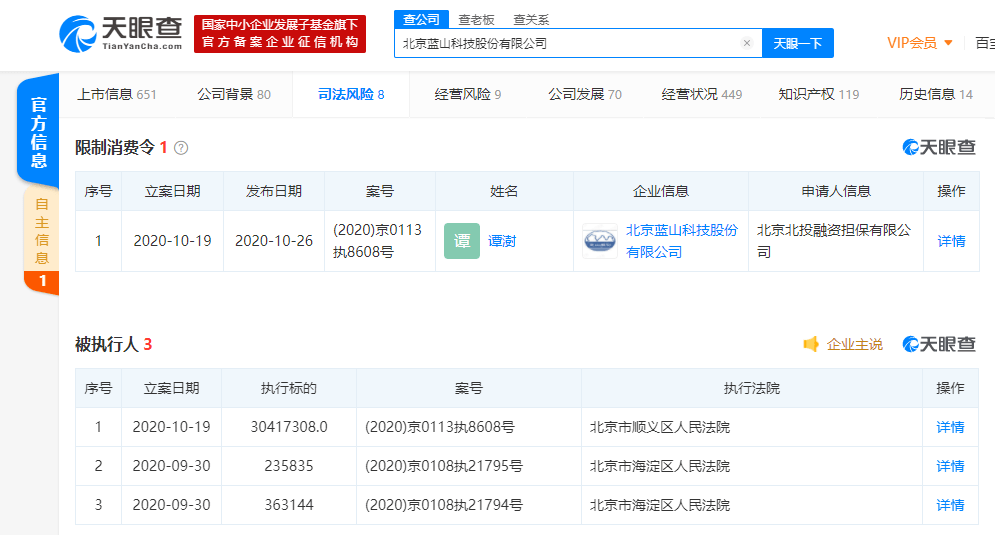Clear the search box with the X icon
Screen dimensions: 995x535
(746, 43)
